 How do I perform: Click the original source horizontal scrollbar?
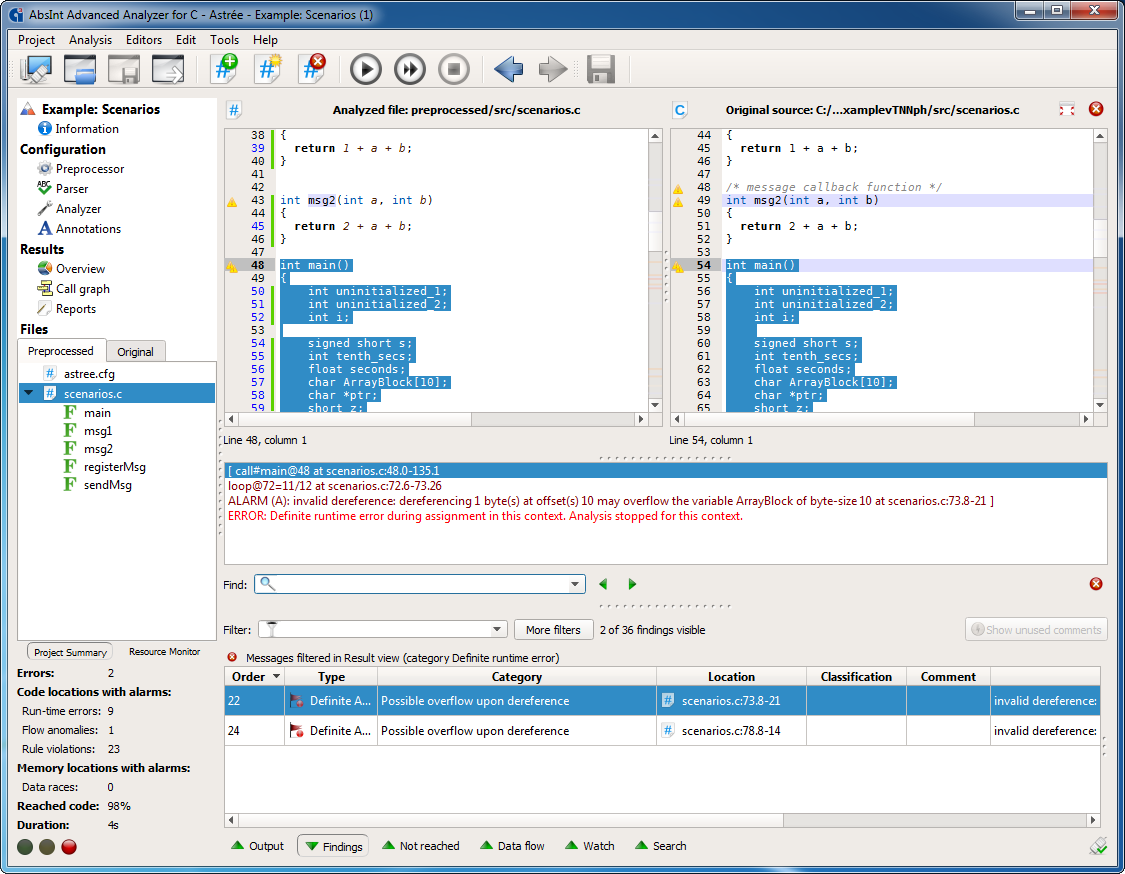click(881, 419)
